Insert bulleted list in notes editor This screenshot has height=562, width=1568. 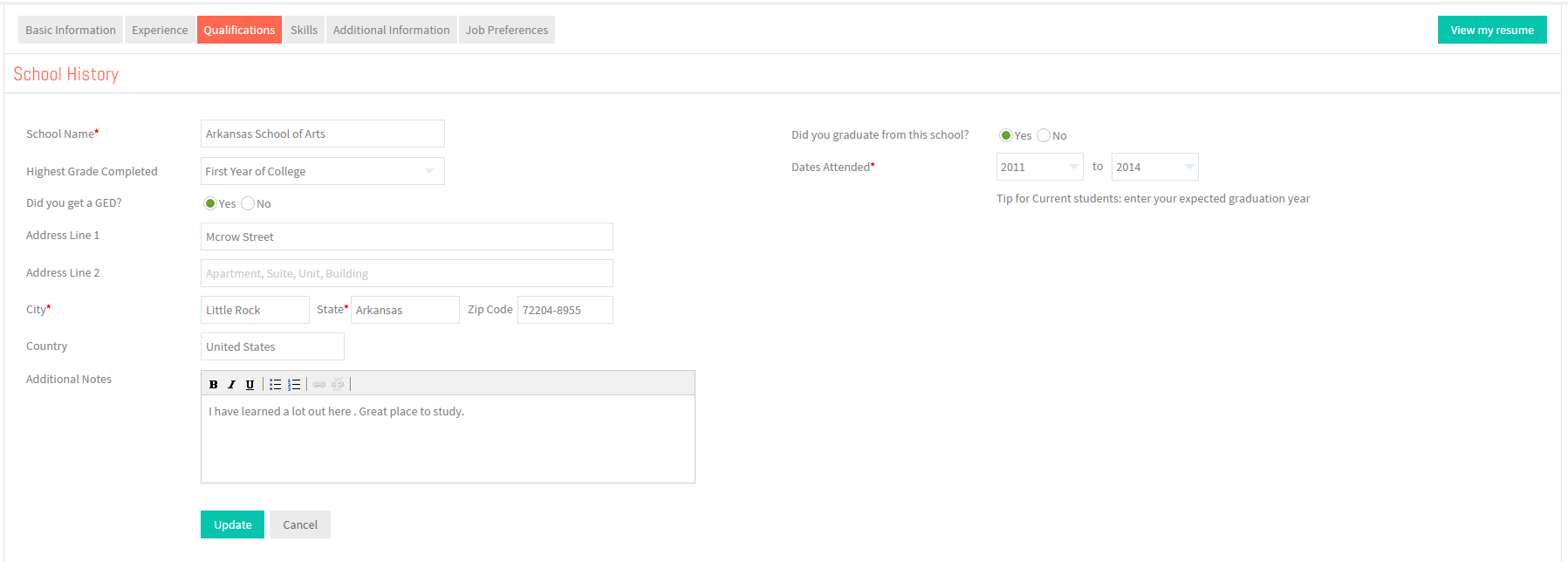click(x=275, y=384)
